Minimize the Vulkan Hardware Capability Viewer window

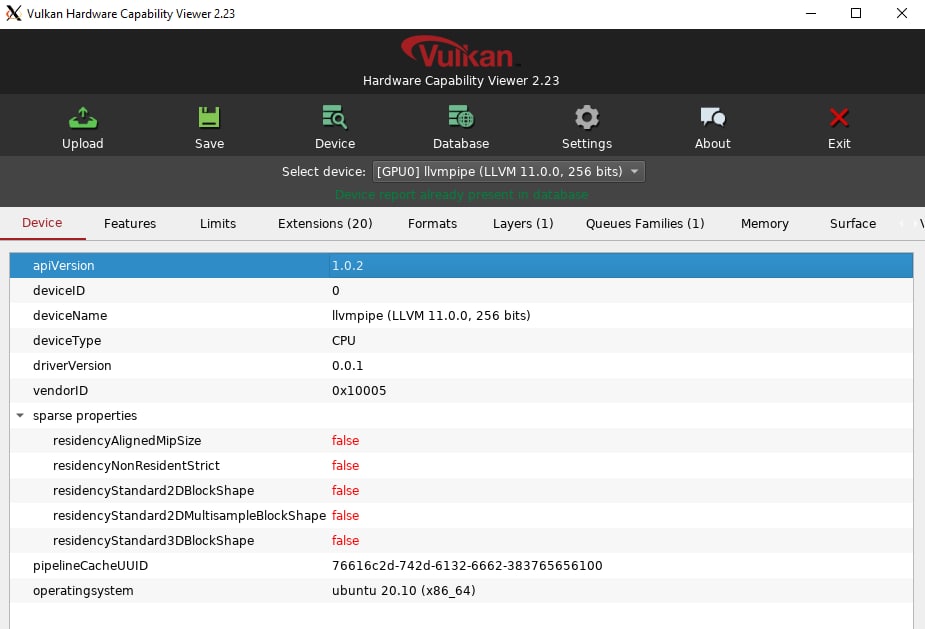coord(811,13)
